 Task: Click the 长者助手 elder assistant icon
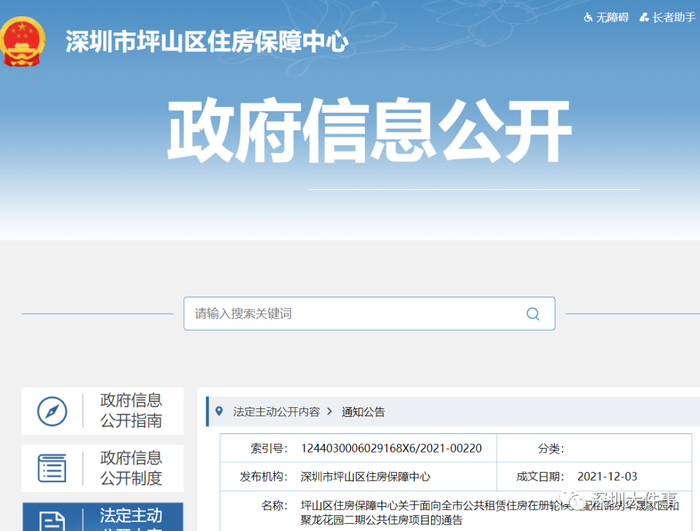click(644, 17)
